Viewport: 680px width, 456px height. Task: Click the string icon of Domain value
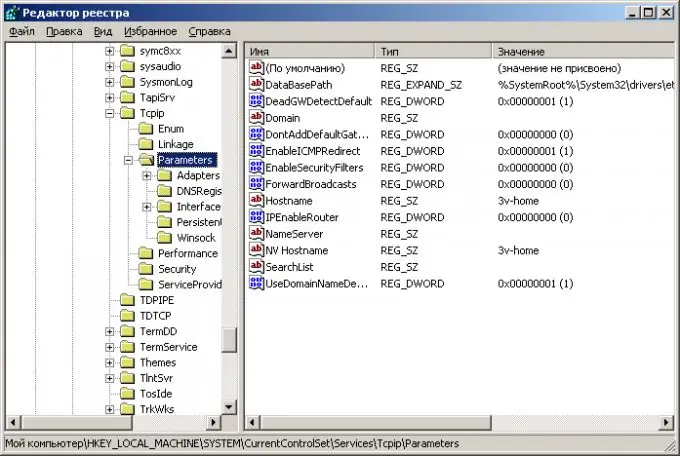click(256, 117)
